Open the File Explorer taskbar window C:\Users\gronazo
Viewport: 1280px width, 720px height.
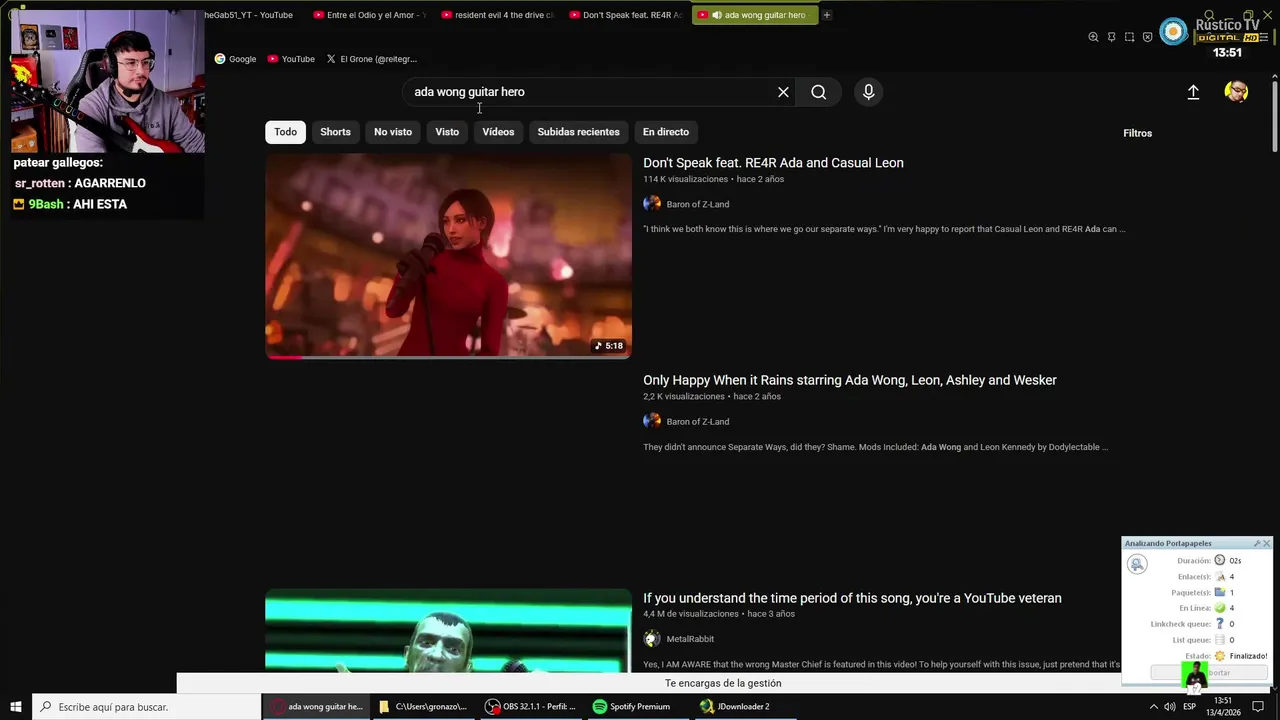pyautogui.click(x=421, y=707)
